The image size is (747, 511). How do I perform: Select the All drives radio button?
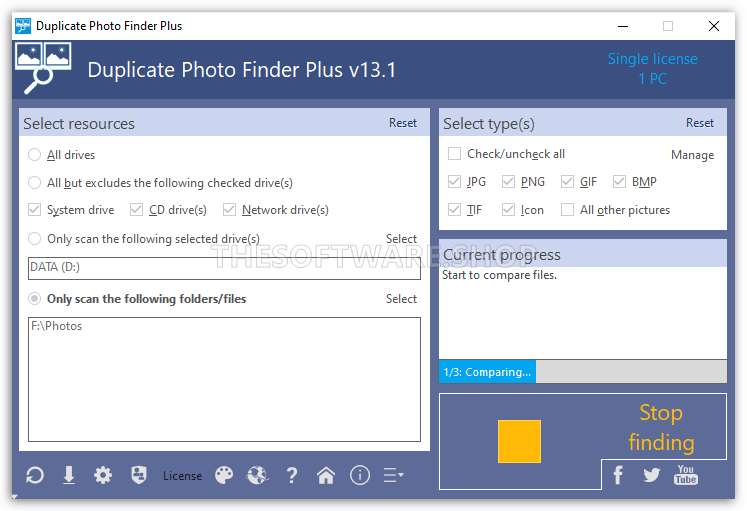(34, 155)
